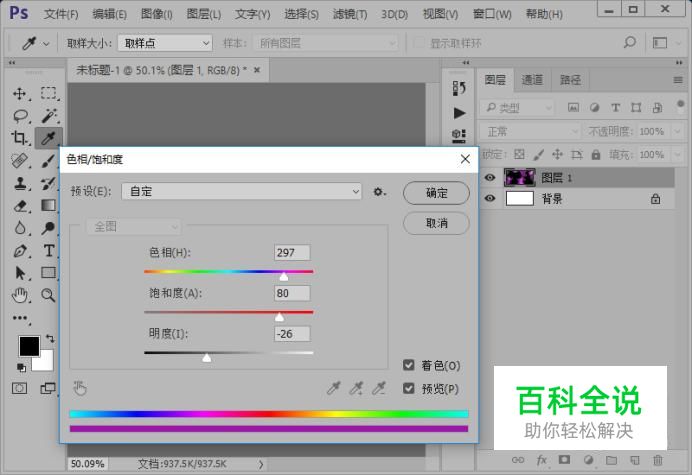Select the Pen tool
Screen dimensions: 692x475
tap(20, 251)
